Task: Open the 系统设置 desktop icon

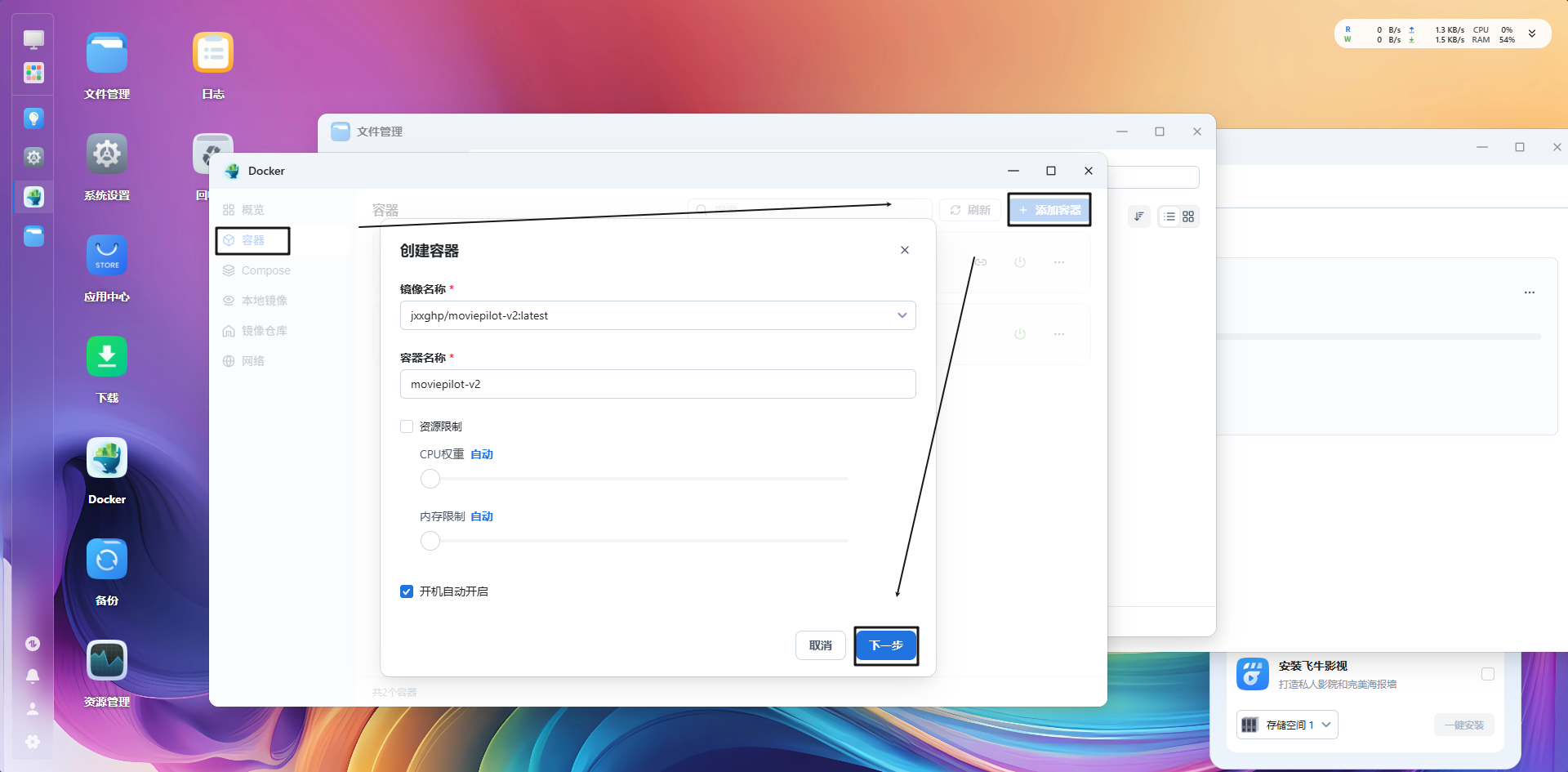Action: pyautogui.click(x=107, y=154)
